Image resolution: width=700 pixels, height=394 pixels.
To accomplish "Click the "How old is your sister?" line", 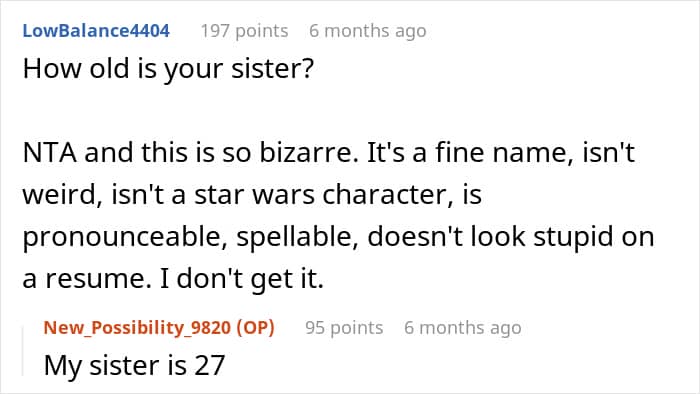I will pos(168,69).
